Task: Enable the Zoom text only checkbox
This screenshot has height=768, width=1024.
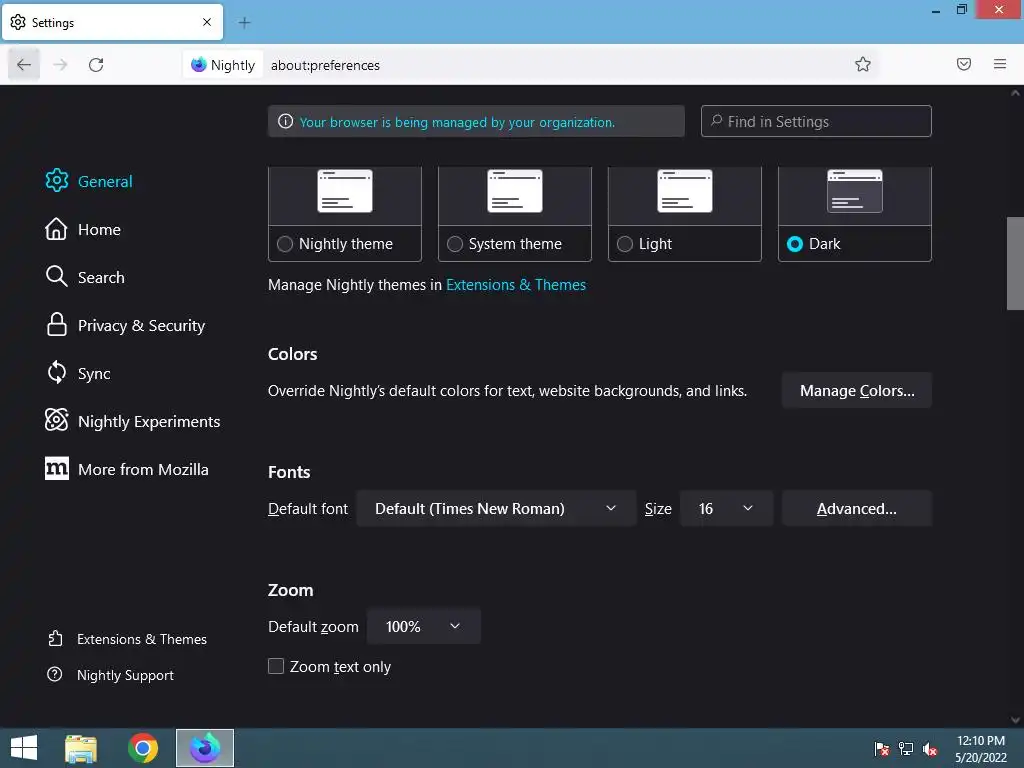Action: 276,666
